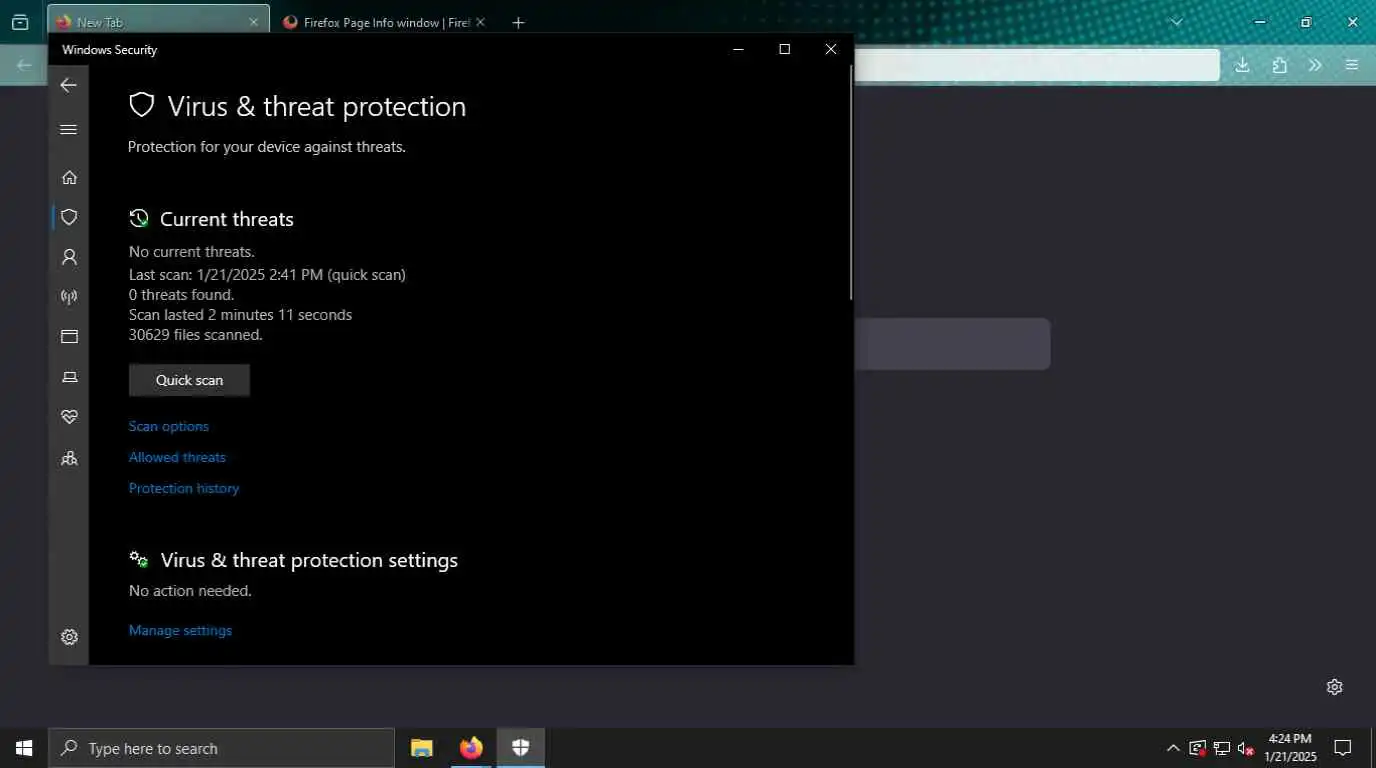Click the Windows Security window scrollbar
1376x768 pixels.
[851, 182]
